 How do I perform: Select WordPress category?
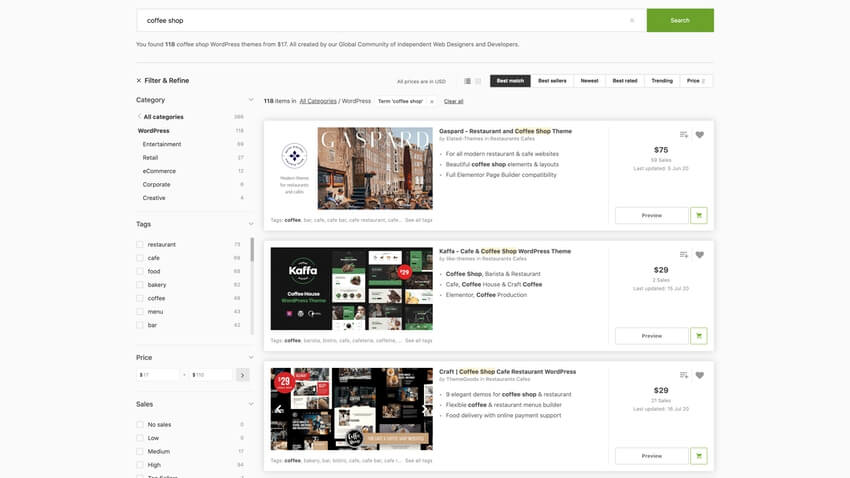click(x=153, y=131)
